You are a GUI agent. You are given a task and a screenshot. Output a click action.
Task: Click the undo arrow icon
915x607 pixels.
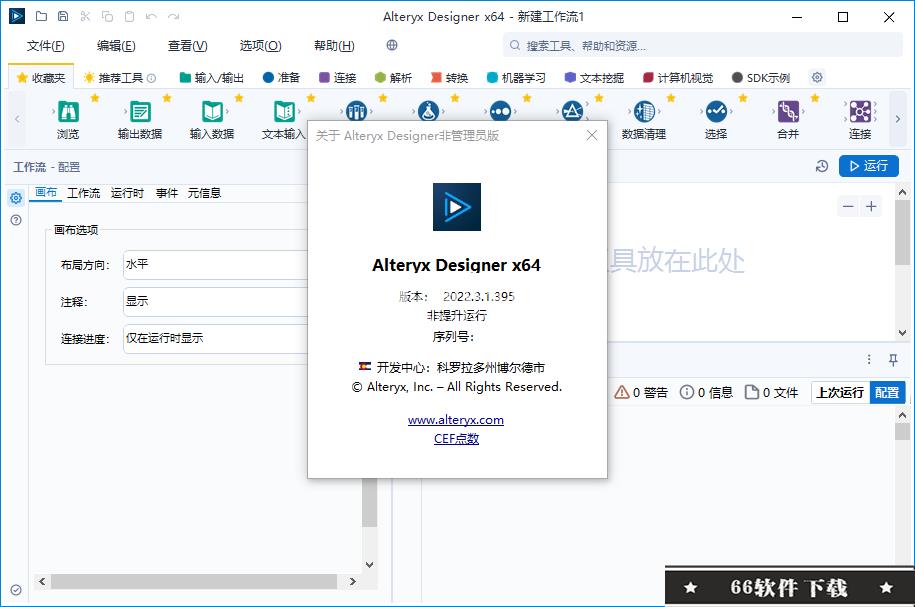(152, 16)
